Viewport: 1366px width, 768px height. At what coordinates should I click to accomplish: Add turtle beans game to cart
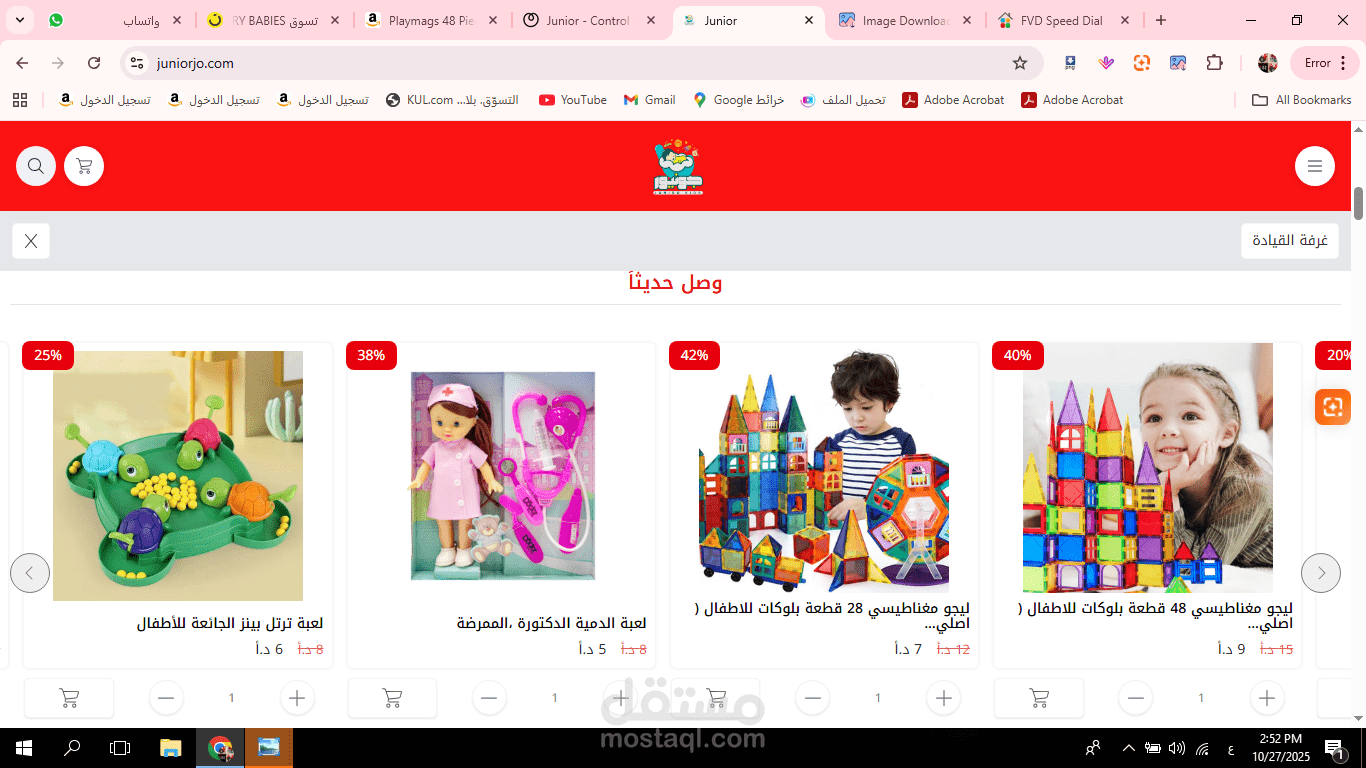point(69,698)
